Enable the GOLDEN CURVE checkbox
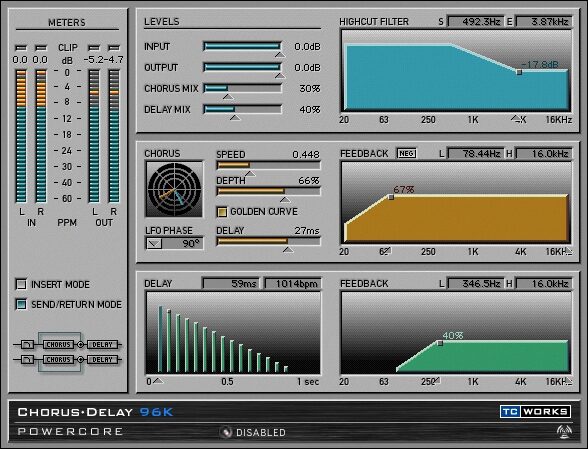Viewport: 588px width, 449px height. pyautogui.click(x=222, y=212)
